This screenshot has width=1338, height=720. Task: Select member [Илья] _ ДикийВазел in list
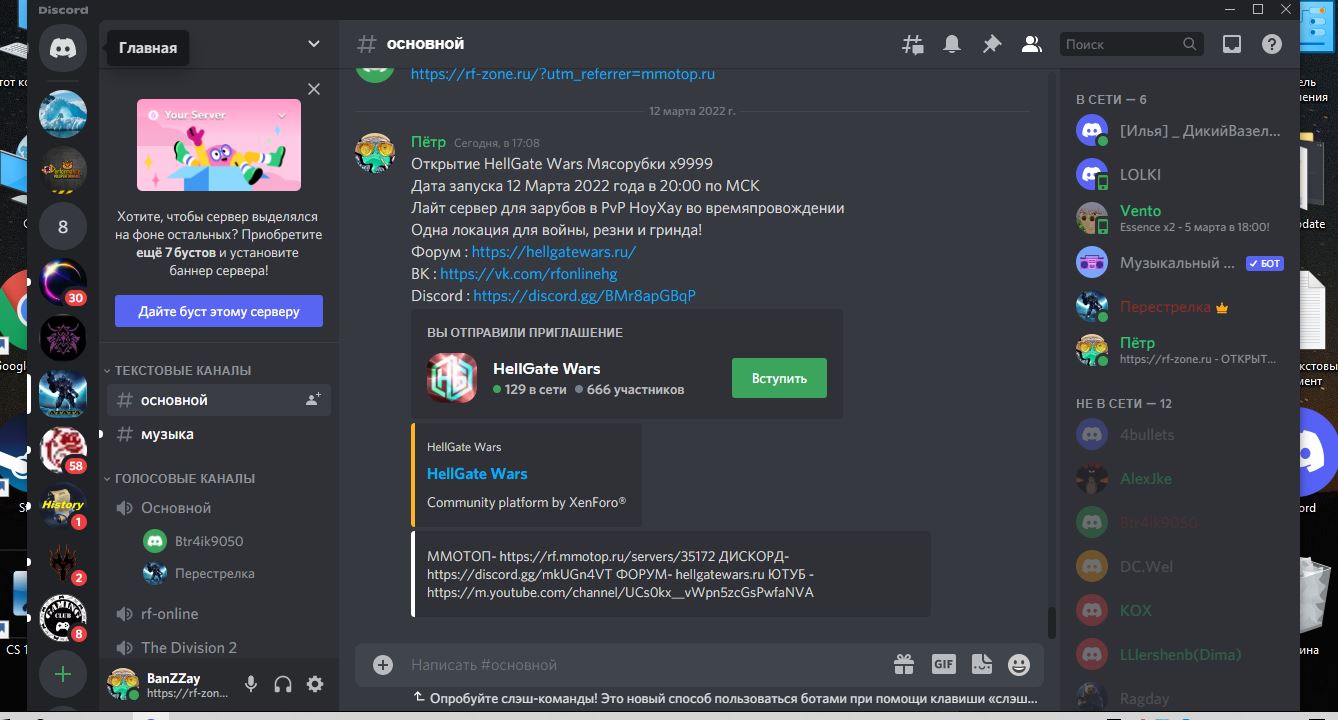pos(1180,130)
